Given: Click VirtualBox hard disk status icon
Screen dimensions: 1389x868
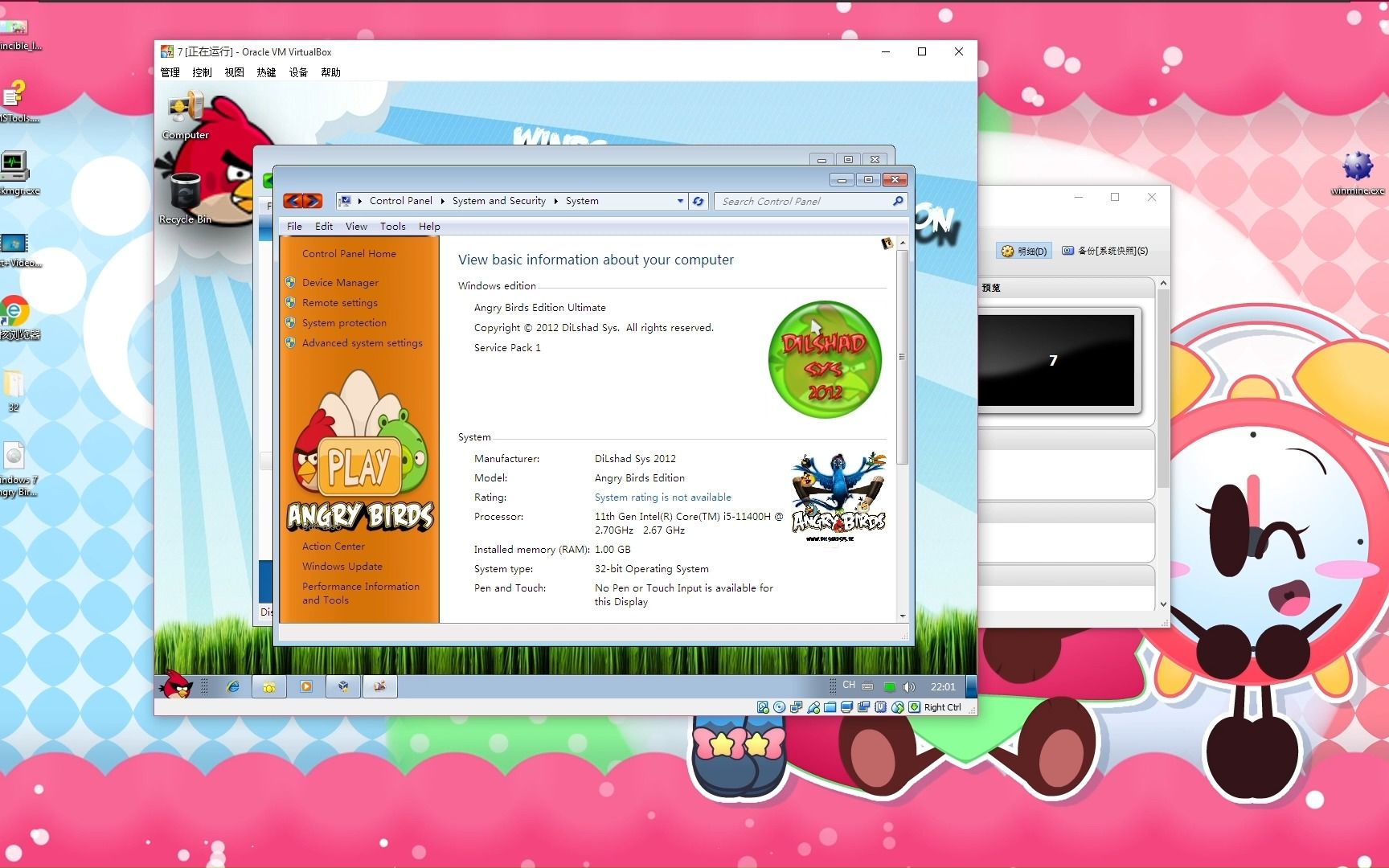Looking at the screenshot, I should (763, 707).
